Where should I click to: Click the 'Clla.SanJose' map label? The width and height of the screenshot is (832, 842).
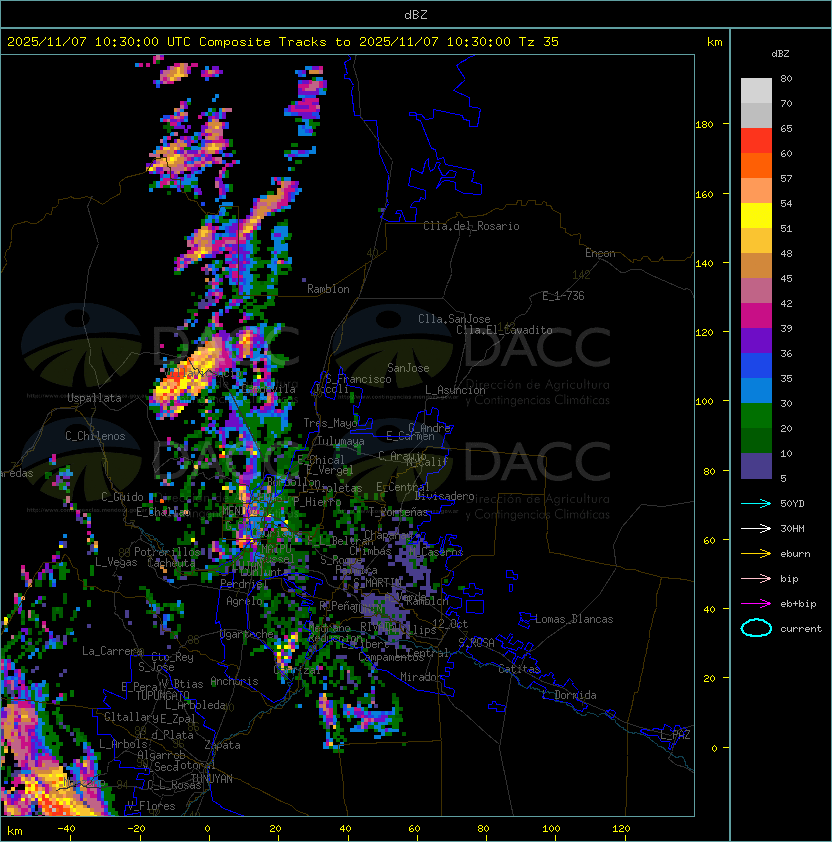[454, 319]
